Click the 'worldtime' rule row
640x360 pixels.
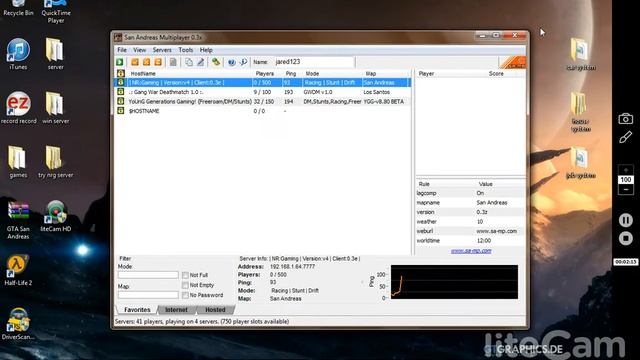click(470, 240)
